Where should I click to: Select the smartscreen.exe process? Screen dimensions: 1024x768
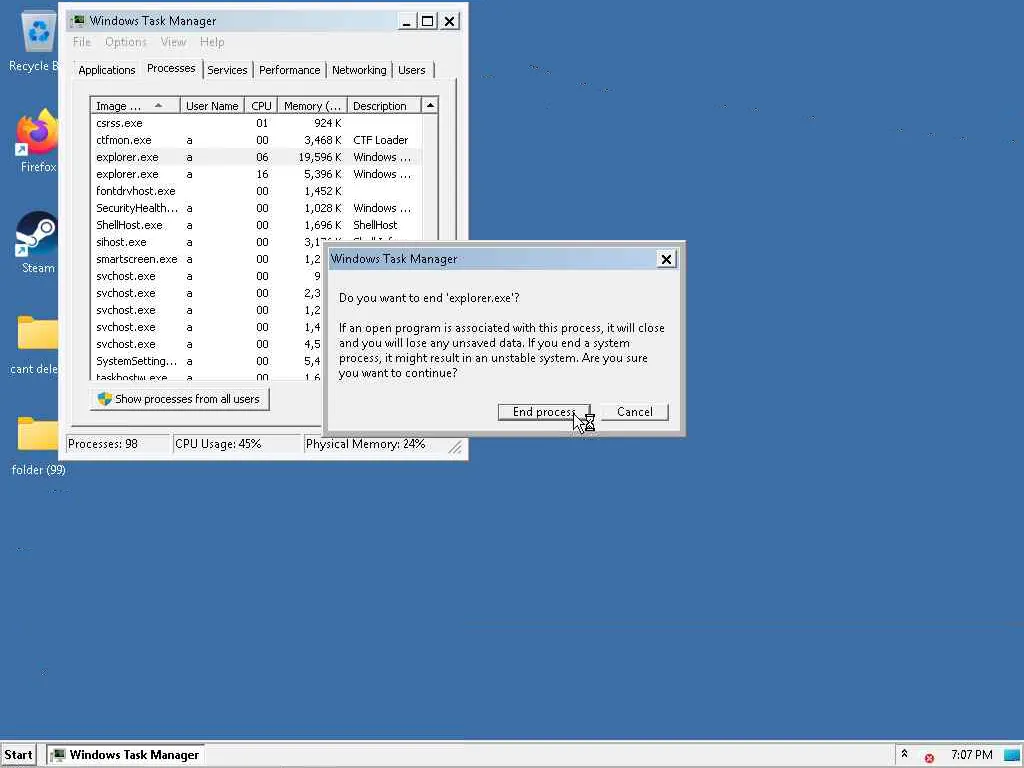pos(208,259)
